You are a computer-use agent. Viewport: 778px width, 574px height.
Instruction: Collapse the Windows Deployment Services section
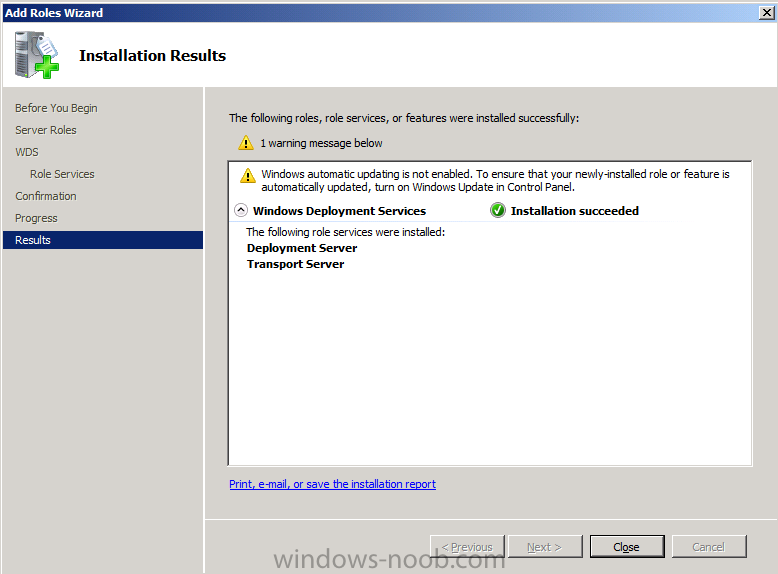click(241, 210)
